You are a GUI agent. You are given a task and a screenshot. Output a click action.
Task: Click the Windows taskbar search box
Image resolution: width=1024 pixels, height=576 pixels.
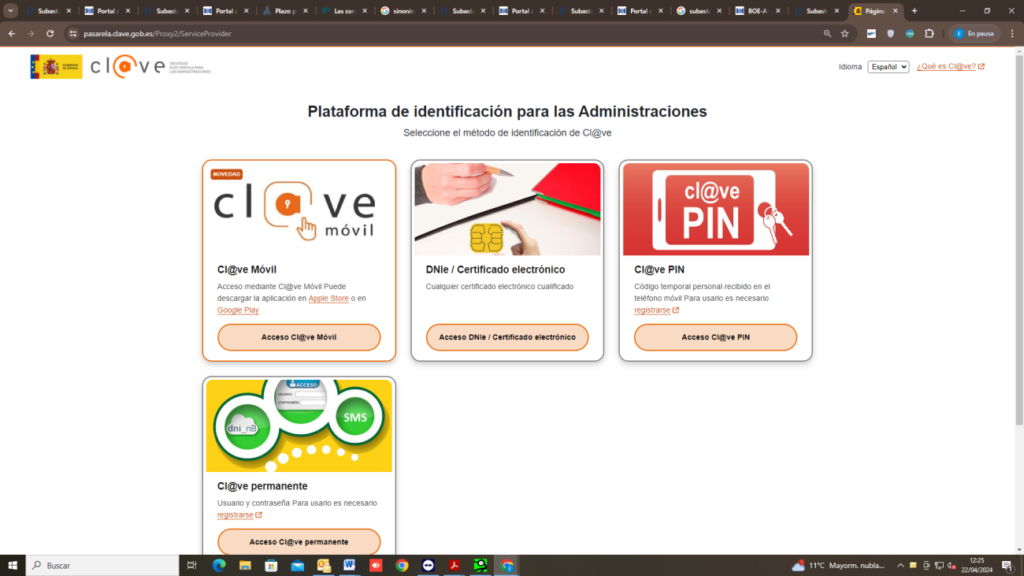[x=100, y=565]
